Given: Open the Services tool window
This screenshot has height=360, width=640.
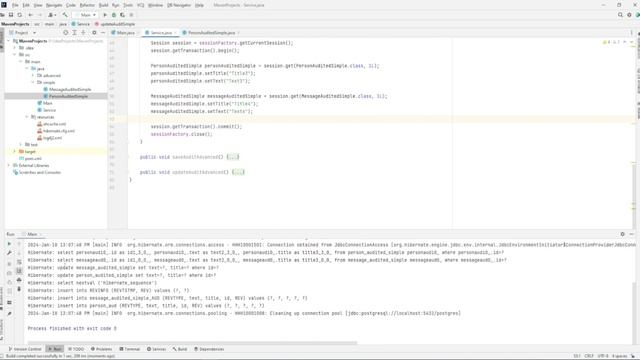Looking at the screenshot, I should click(156, 349).
